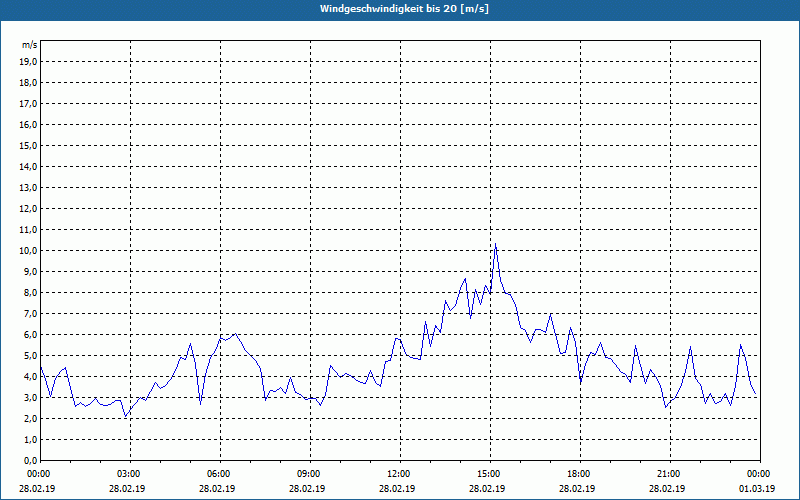Click the 11,0 y-axis label
This screenshot has width=800, height=500.
pos(28,230)
